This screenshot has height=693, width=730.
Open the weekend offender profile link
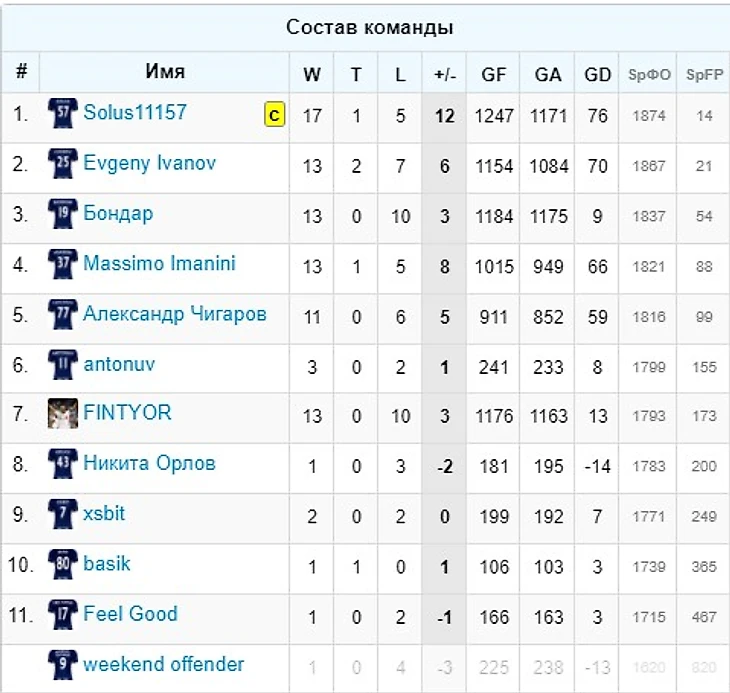click(163, 664)
